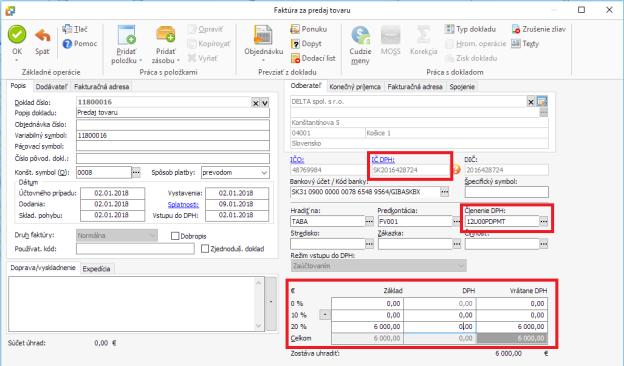This screenshot has height=366, width=624.
Task: Open the Spôsob platby prevodom dropdown
Action: tap(264, 173)
